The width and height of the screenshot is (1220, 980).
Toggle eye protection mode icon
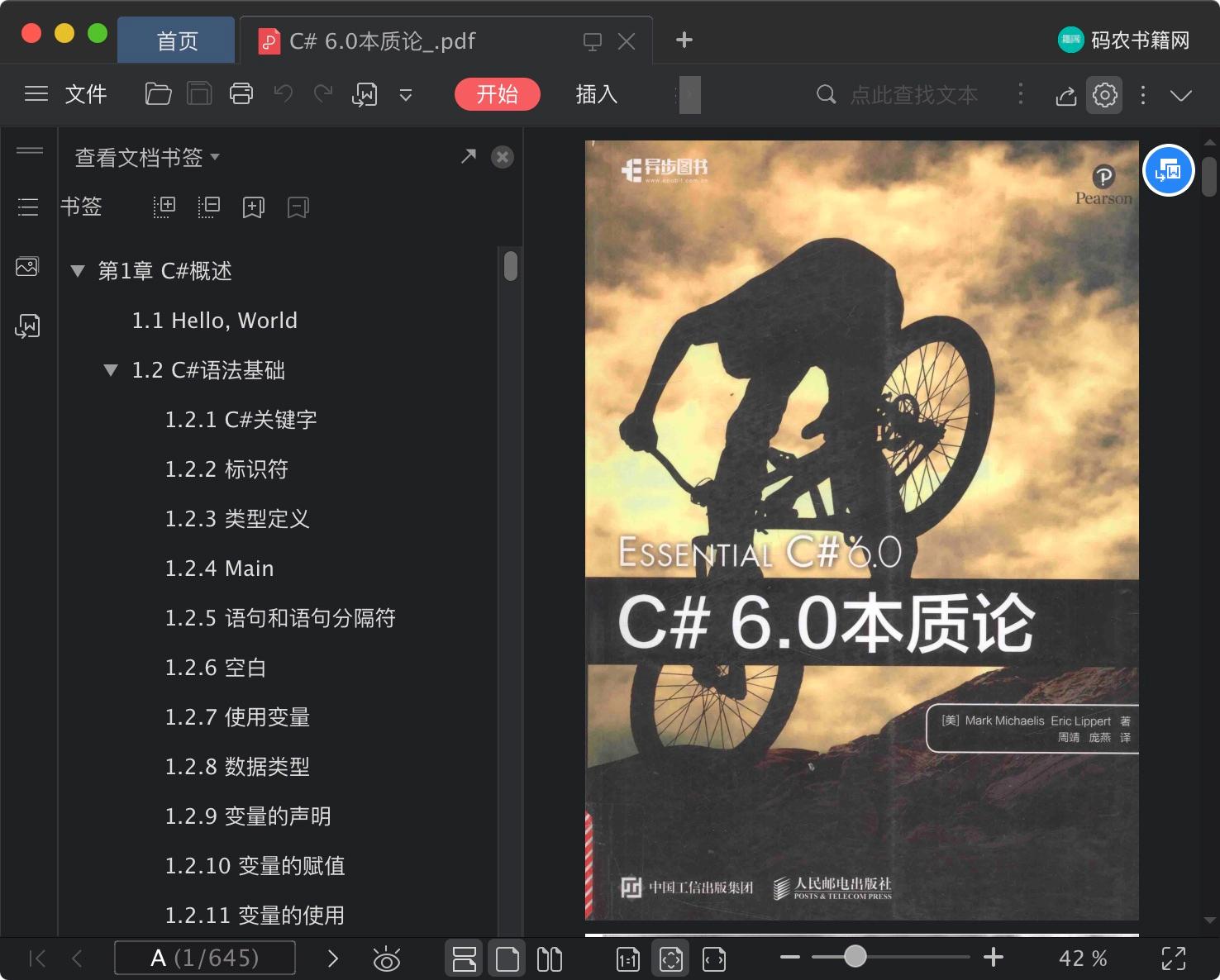pos(387,959)
